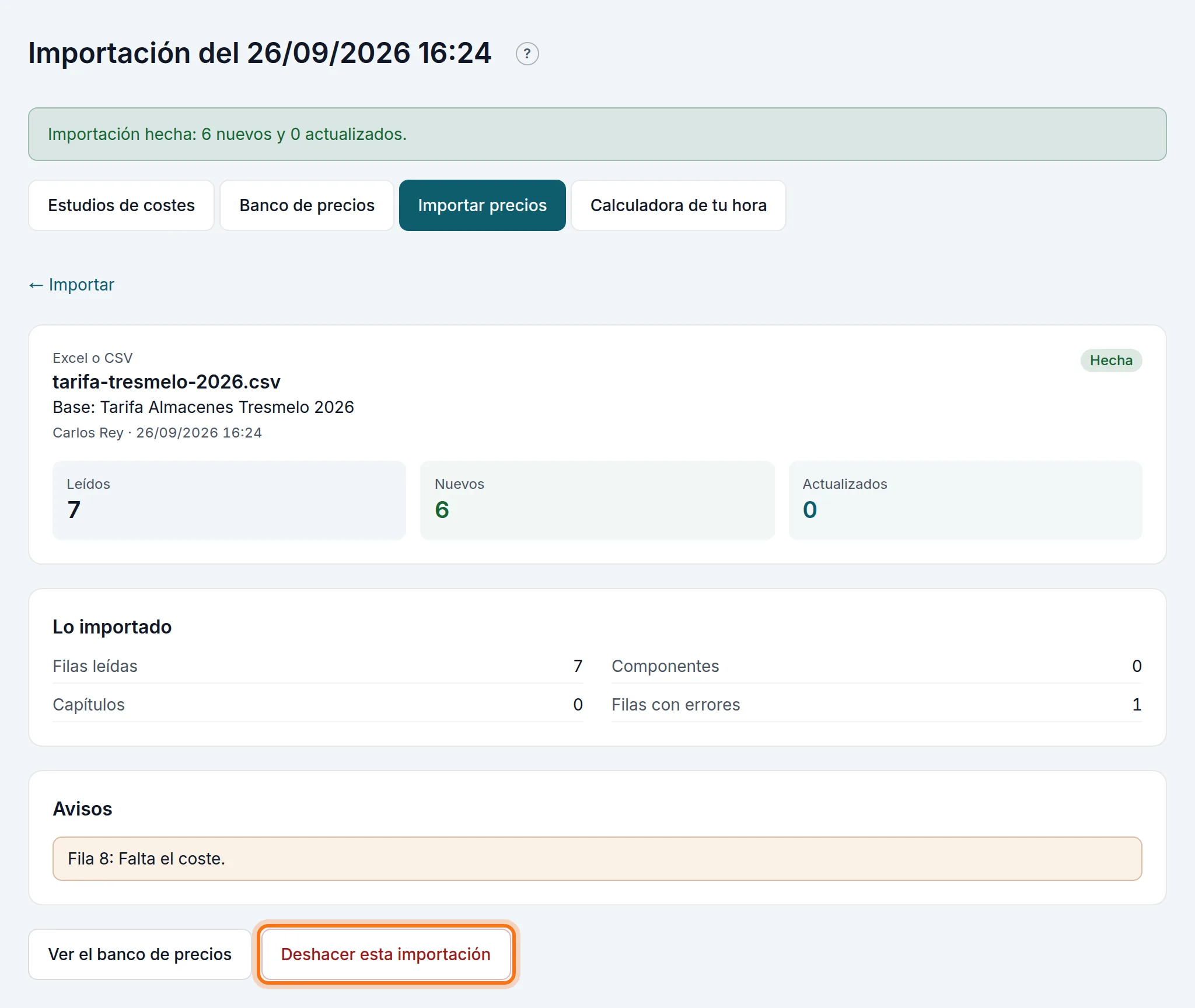Go back via the Importar link

click(71, 285)
